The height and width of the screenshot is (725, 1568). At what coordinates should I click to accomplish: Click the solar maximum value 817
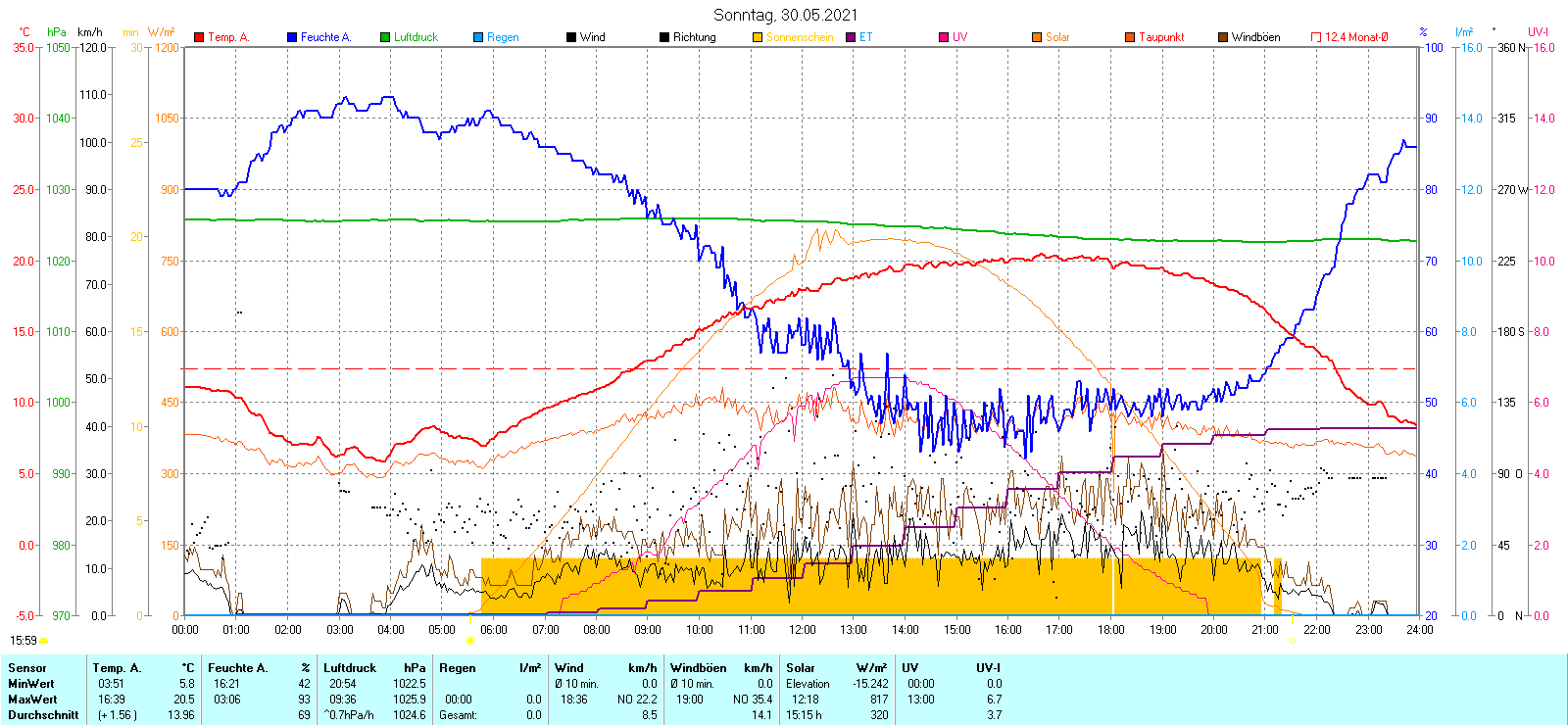879,700
